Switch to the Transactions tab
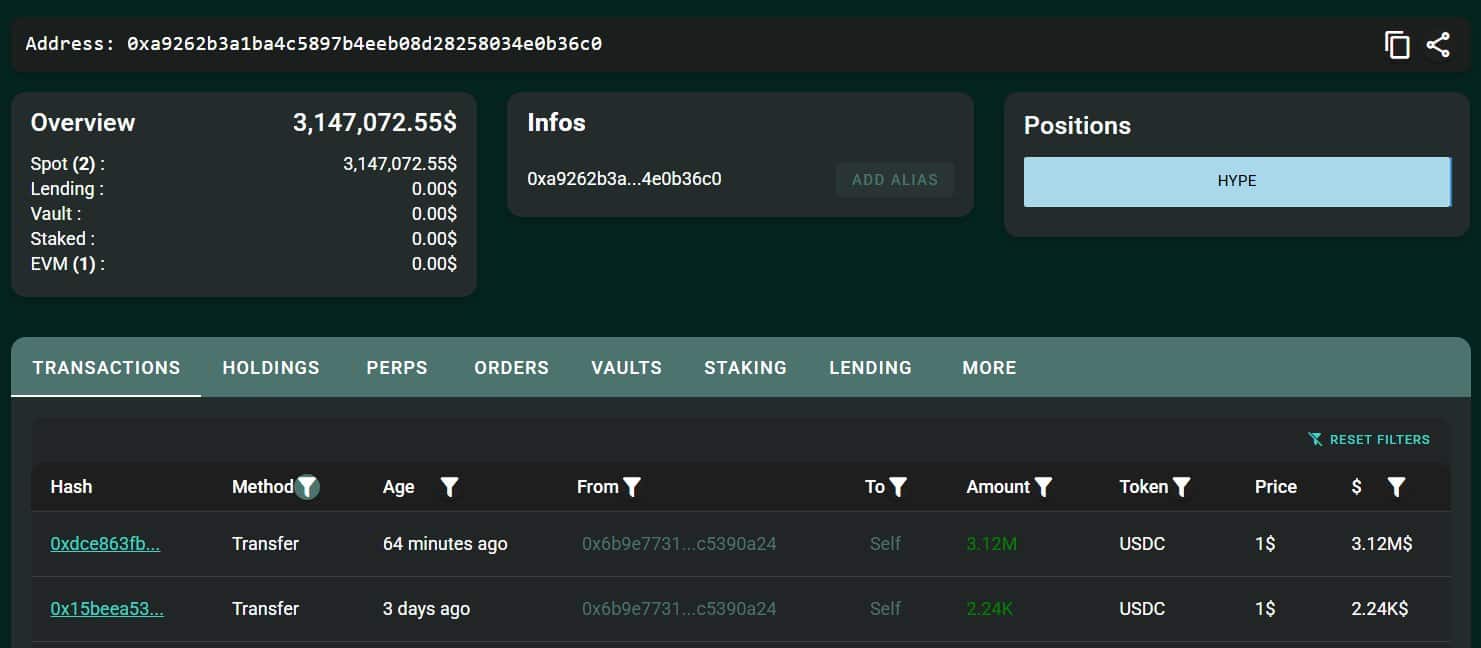This screenshot has height=648, width=1481. tap(106, 368)
